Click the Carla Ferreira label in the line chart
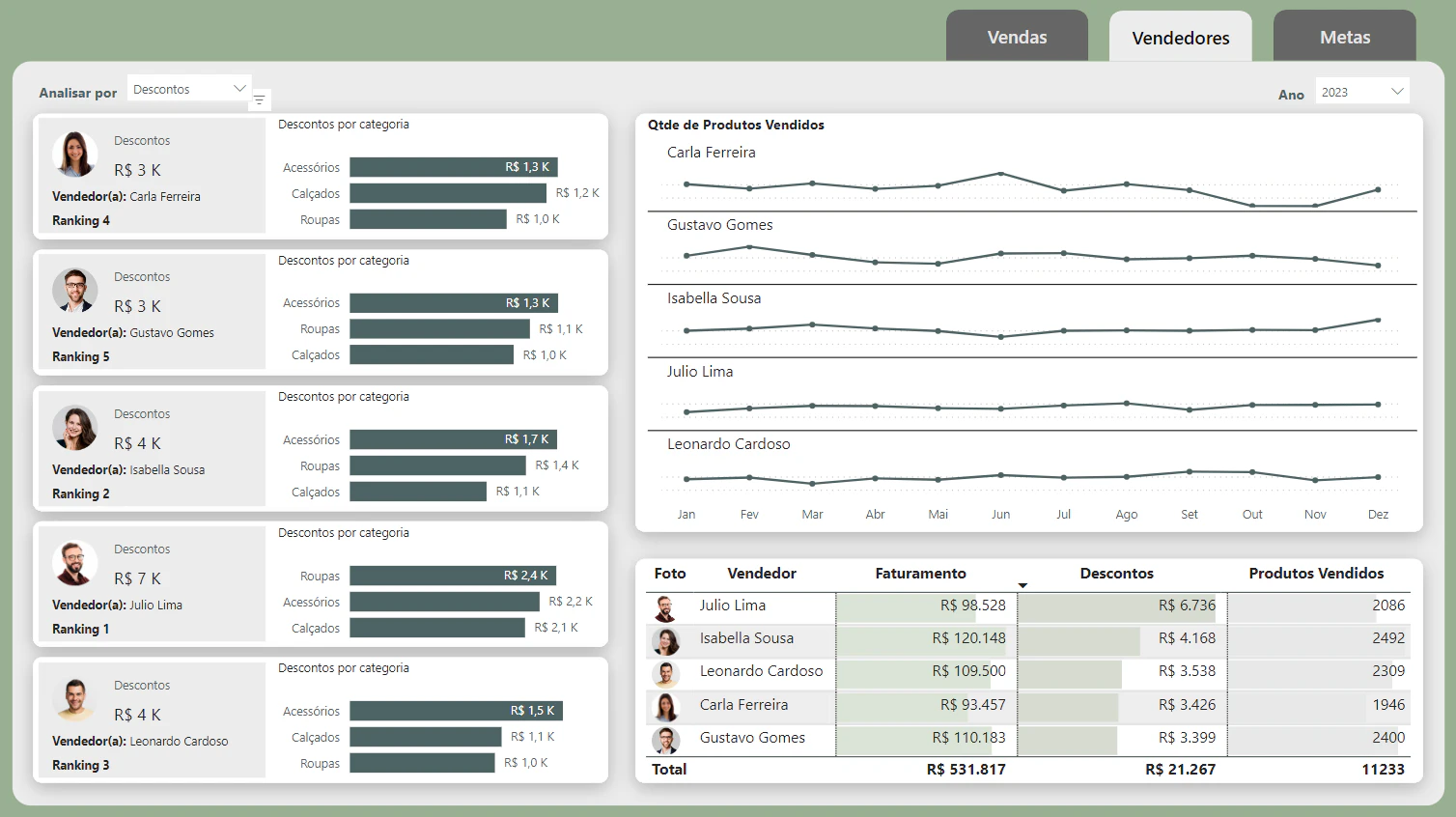Image resolution: width=1456 pixels, height=817 pixels. [712, 153]
